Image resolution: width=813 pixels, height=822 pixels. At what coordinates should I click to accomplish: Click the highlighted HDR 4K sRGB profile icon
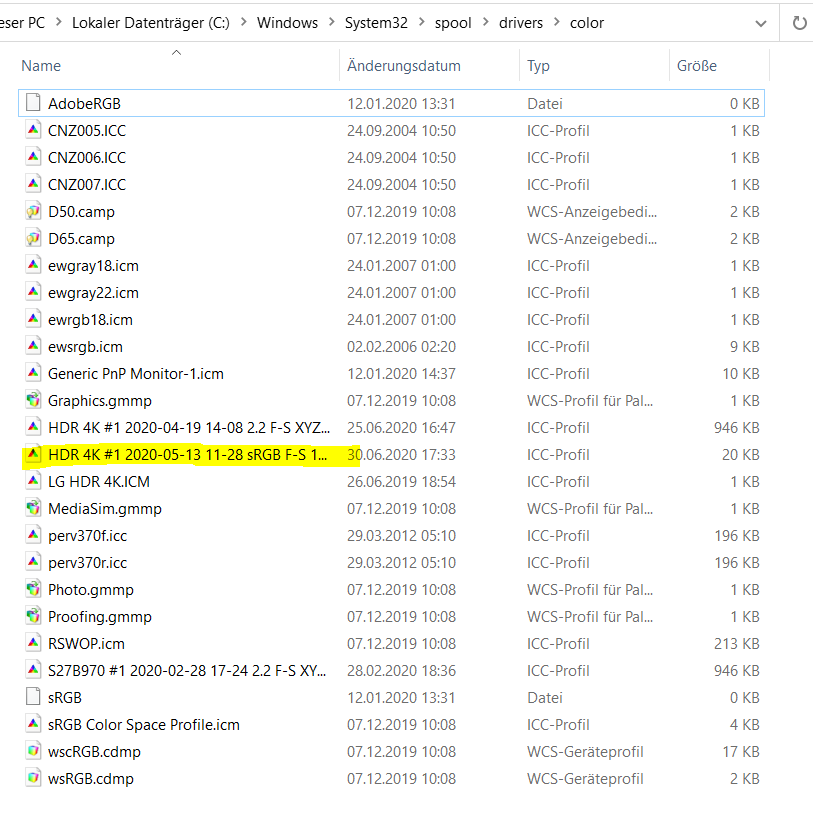click(32, 454)
